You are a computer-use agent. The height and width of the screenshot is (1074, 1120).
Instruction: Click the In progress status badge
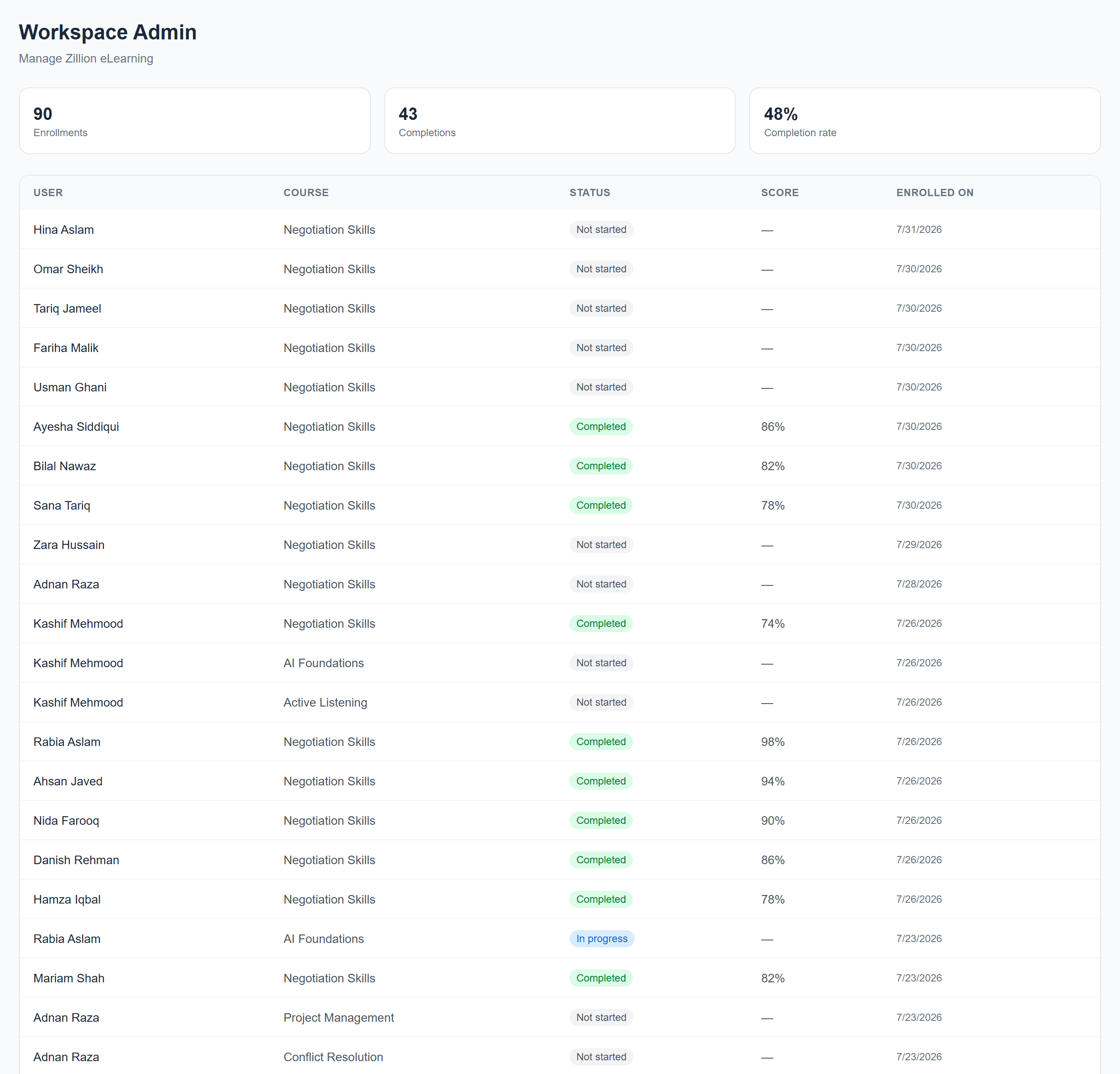point(602,939)
